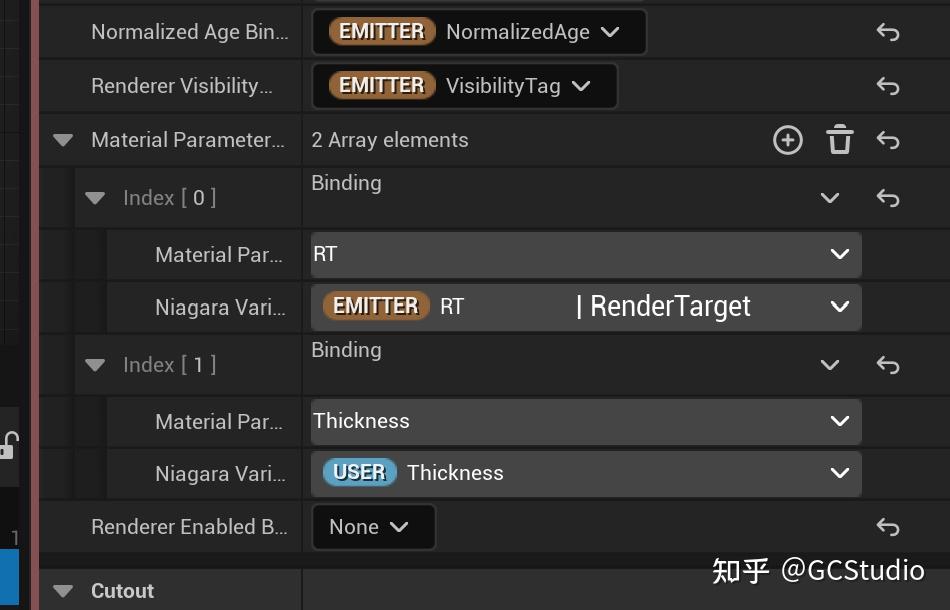Open the None dropdown for Renderer Enabled
Viewport: 950px width, 610px height.
[x=398, y=527]
